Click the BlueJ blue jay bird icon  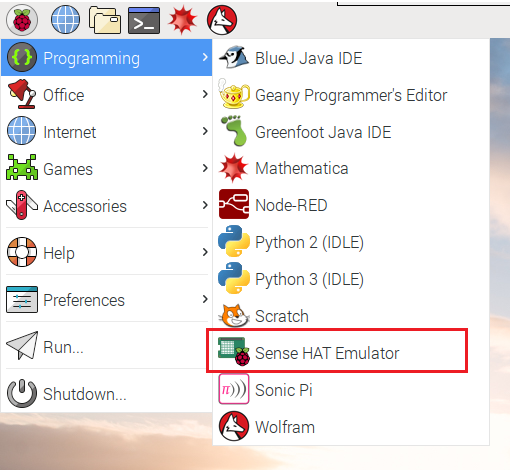(x=234, y=57)
